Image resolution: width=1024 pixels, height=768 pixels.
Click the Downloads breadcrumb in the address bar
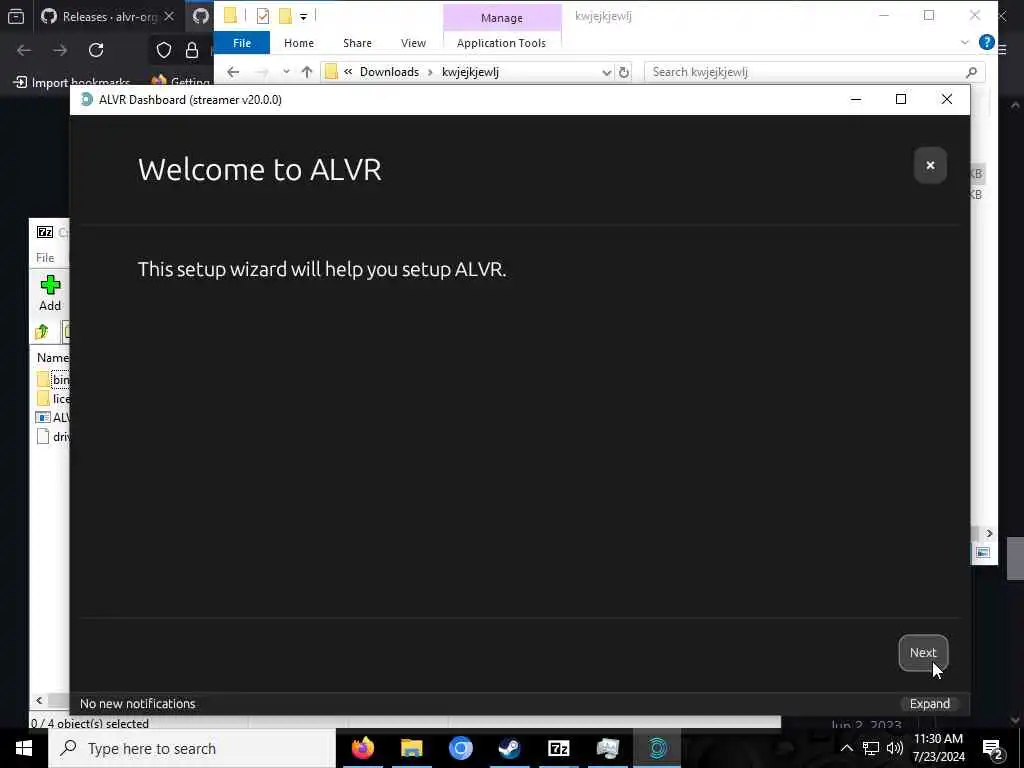coord(389,72)
